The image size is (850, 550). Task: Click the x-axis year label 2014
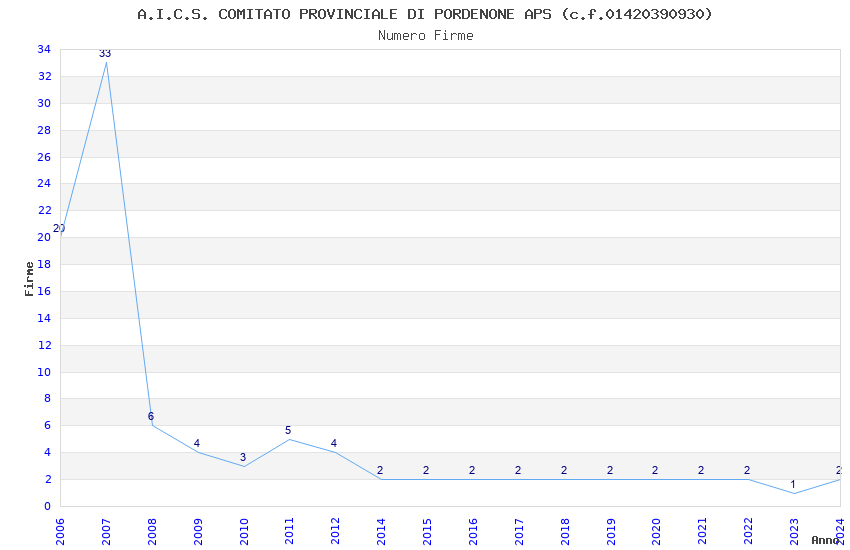(x=381, y=530)
